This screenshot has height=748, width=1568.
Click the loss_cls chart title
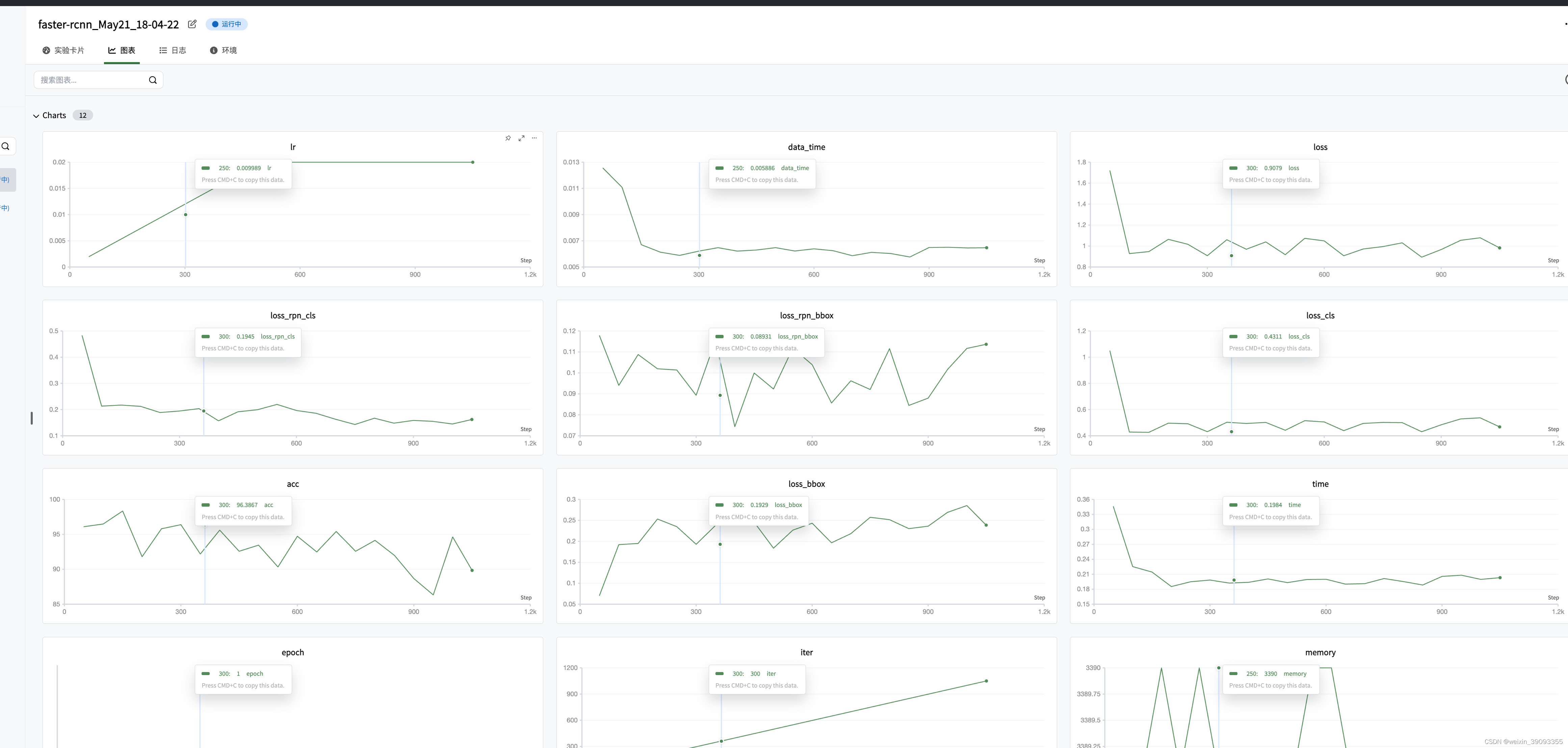point(1320,315)
